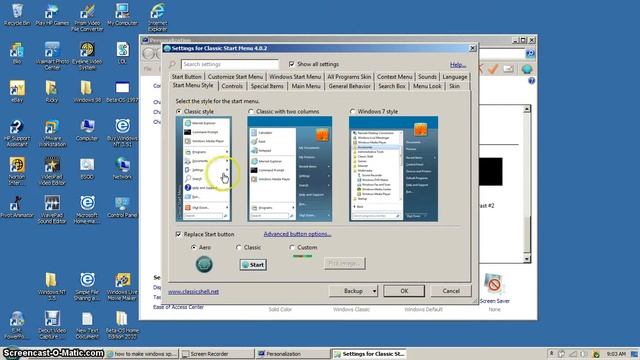
Task: Toggle Replace Start button checkbox
Action: (x=178, y=234)
